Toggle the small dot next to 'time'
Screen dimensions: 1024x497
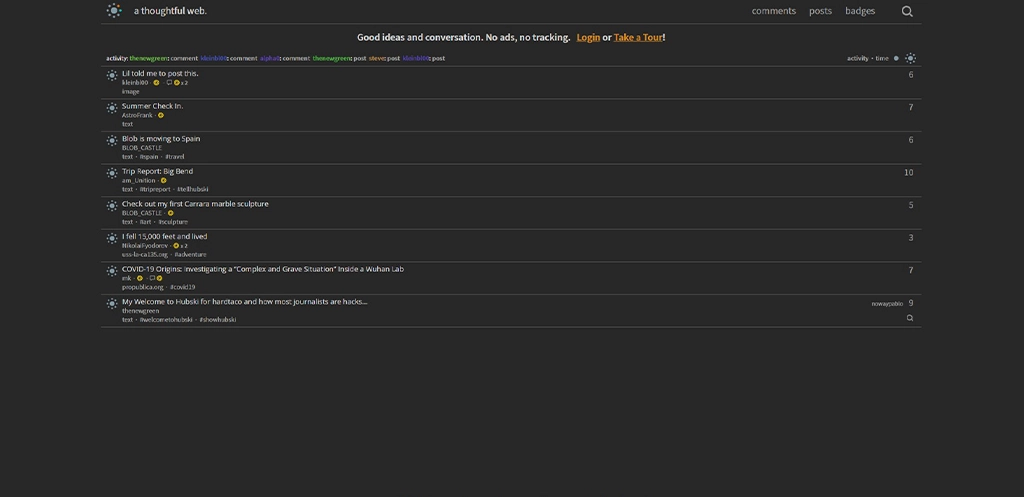pos(896,58)
